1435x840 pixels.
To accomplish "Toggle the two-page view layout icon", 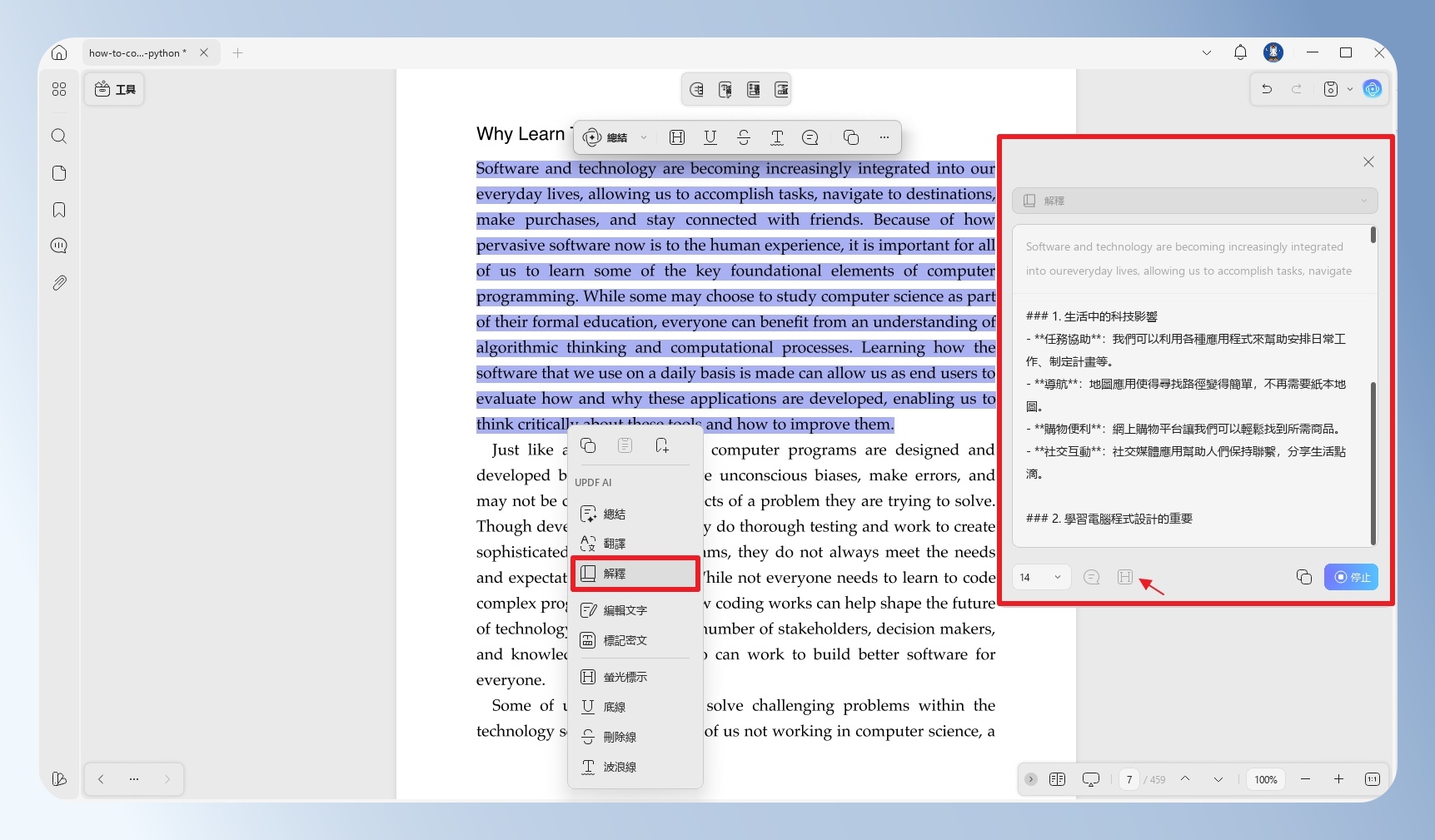I will (x=1058, y=779).
